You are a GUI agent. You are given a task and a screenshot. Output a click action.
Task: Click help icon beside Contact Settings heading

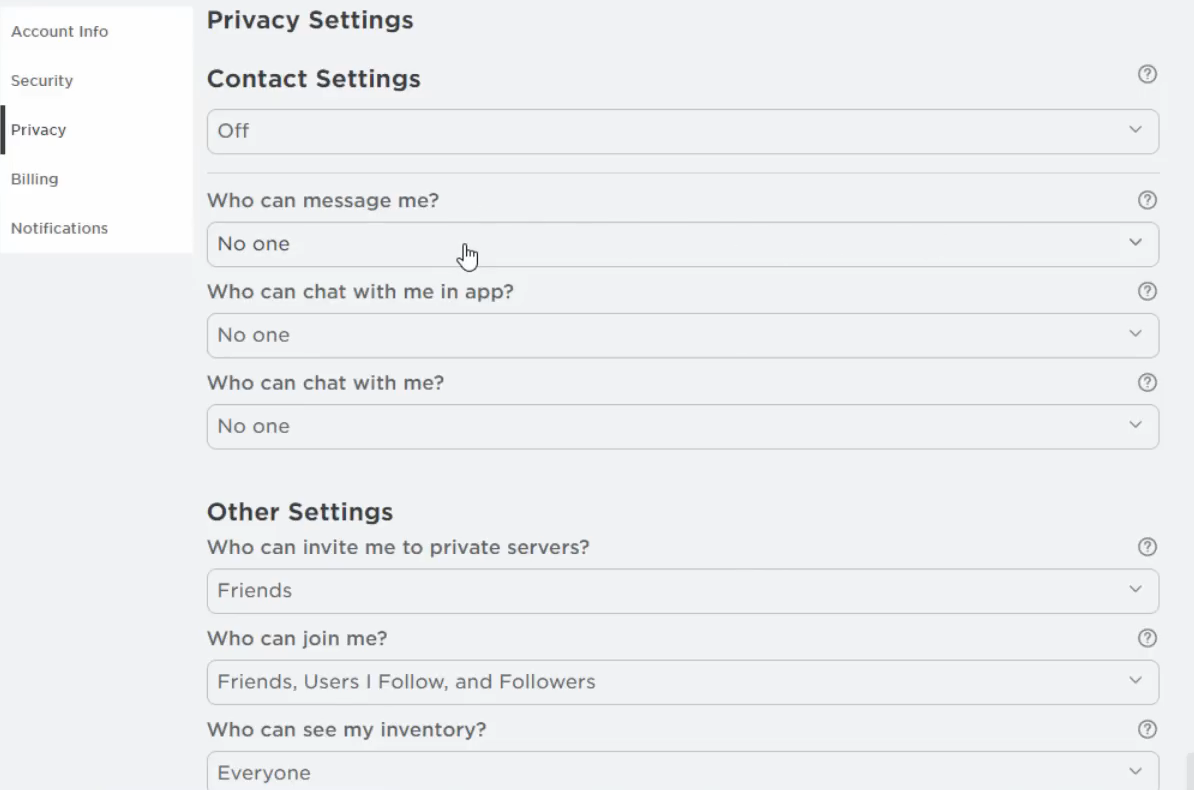pyautogui.click(x=1147, y=74)
